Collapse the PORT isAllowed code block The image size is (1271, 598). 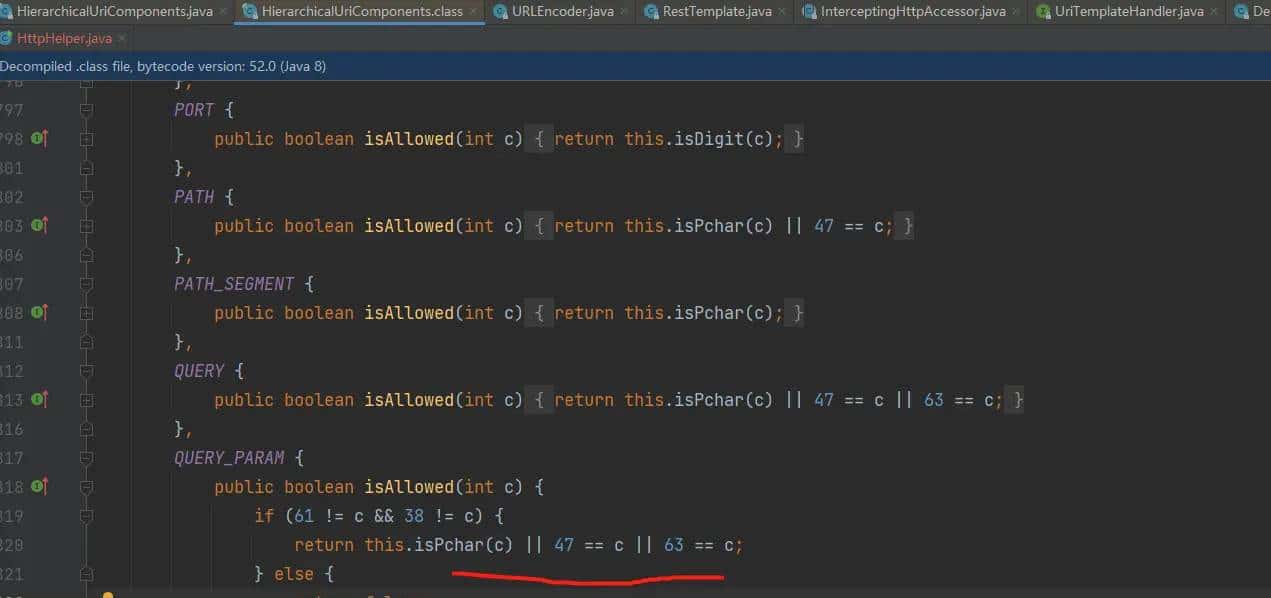point(85,138)
